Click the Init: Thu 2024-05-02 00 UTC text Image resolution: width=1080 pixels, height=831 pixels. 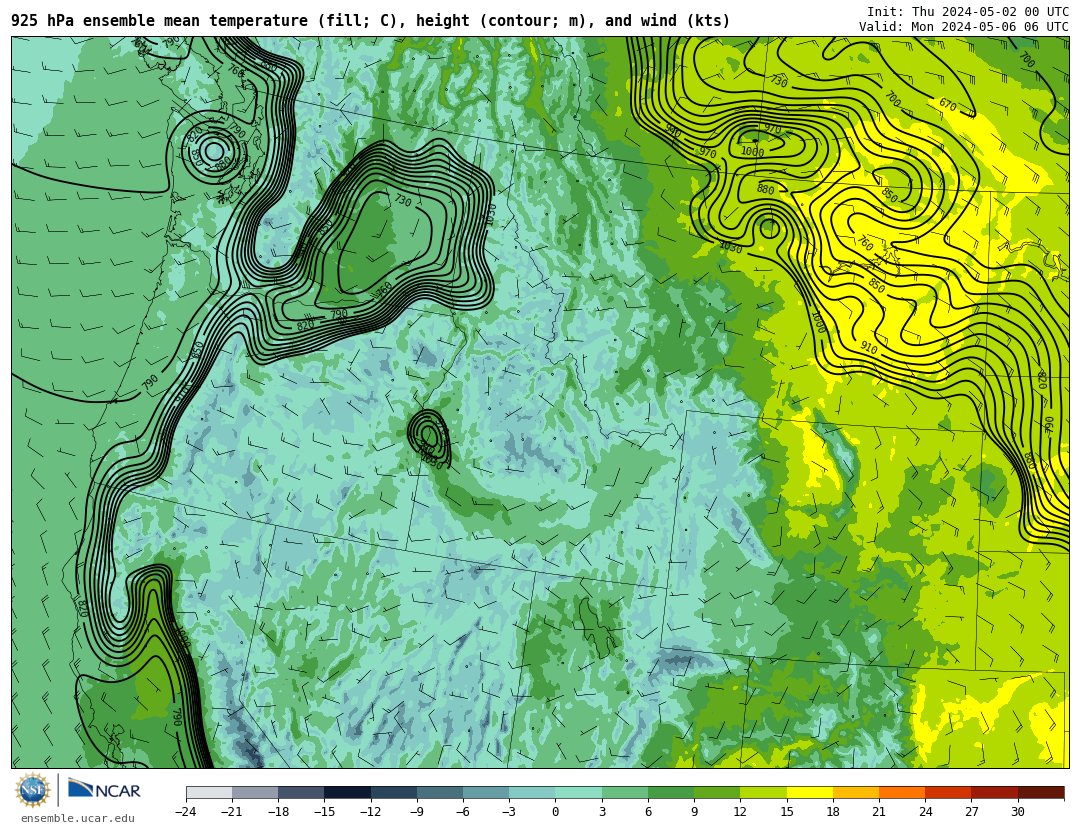click(968, 12)
